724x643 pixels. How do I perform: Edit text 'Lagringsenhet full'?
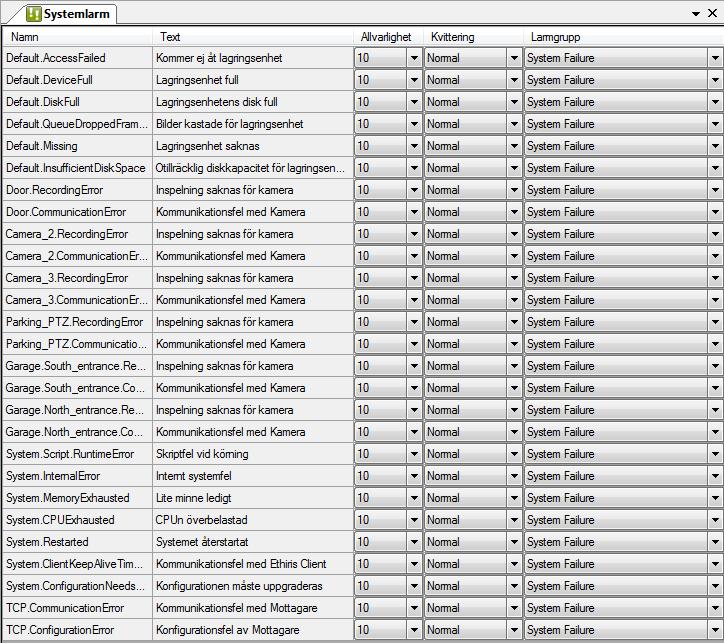click(x=197, y=80)
